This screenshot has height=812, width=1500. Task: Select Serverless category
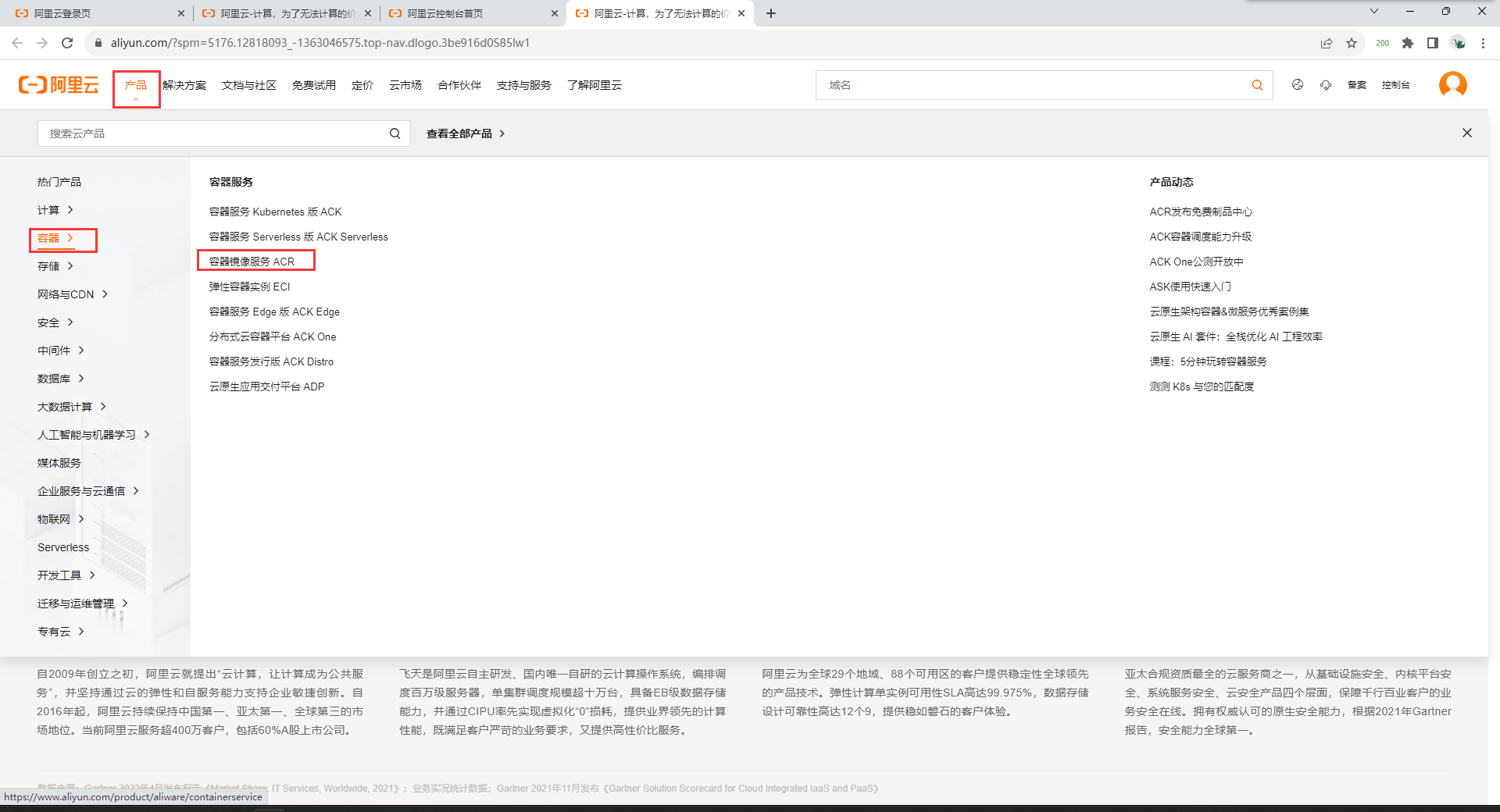coord(63,547)
